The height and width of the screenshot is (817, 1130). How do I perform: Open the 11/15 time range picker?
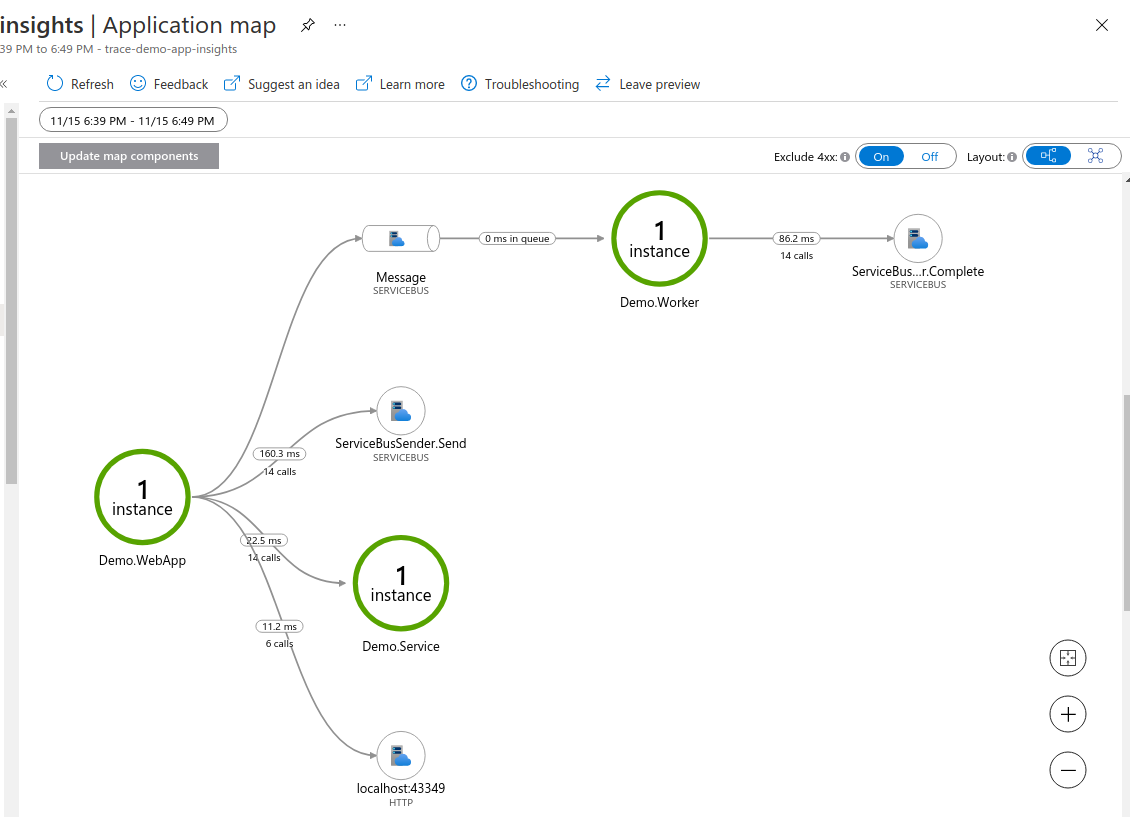coord(133,120)
